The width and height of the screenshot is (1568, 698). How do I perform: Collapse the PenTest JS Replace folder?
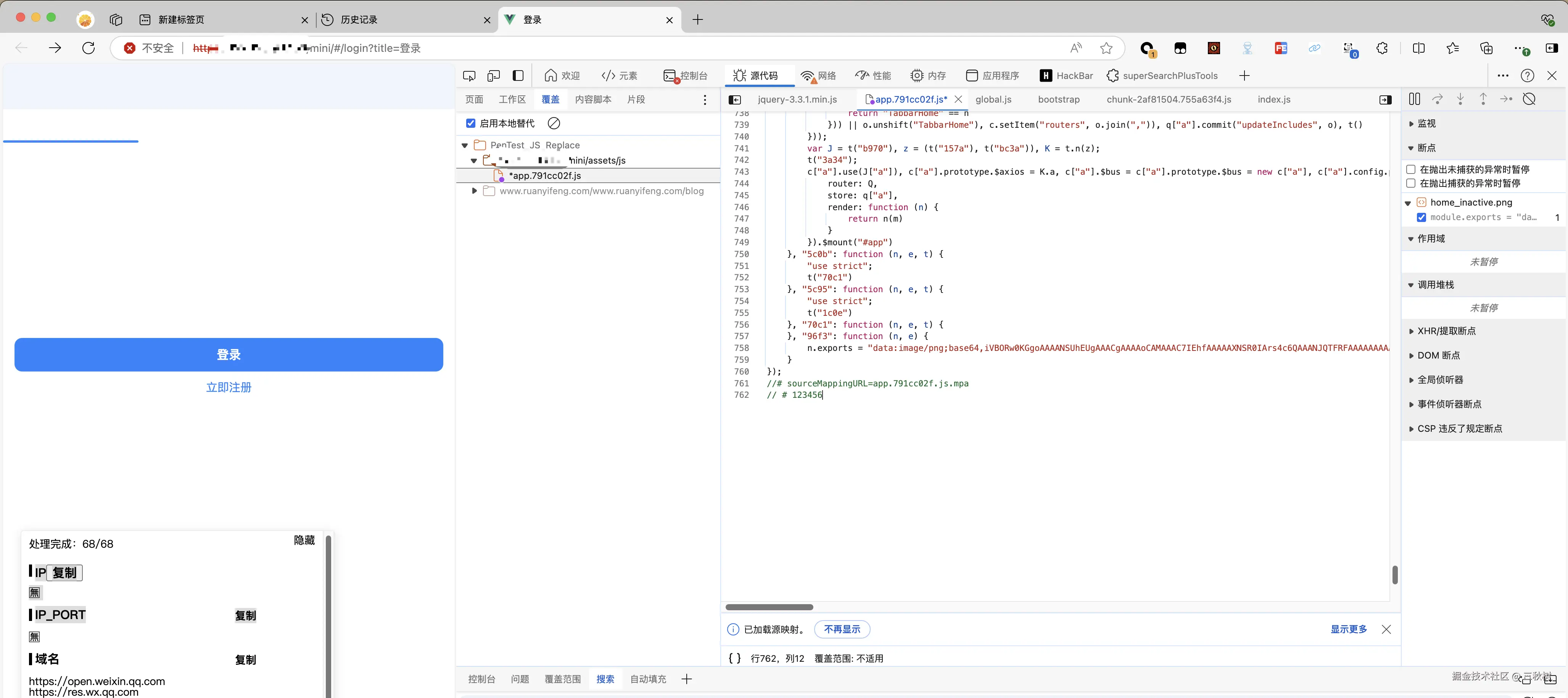coord(465,145)
